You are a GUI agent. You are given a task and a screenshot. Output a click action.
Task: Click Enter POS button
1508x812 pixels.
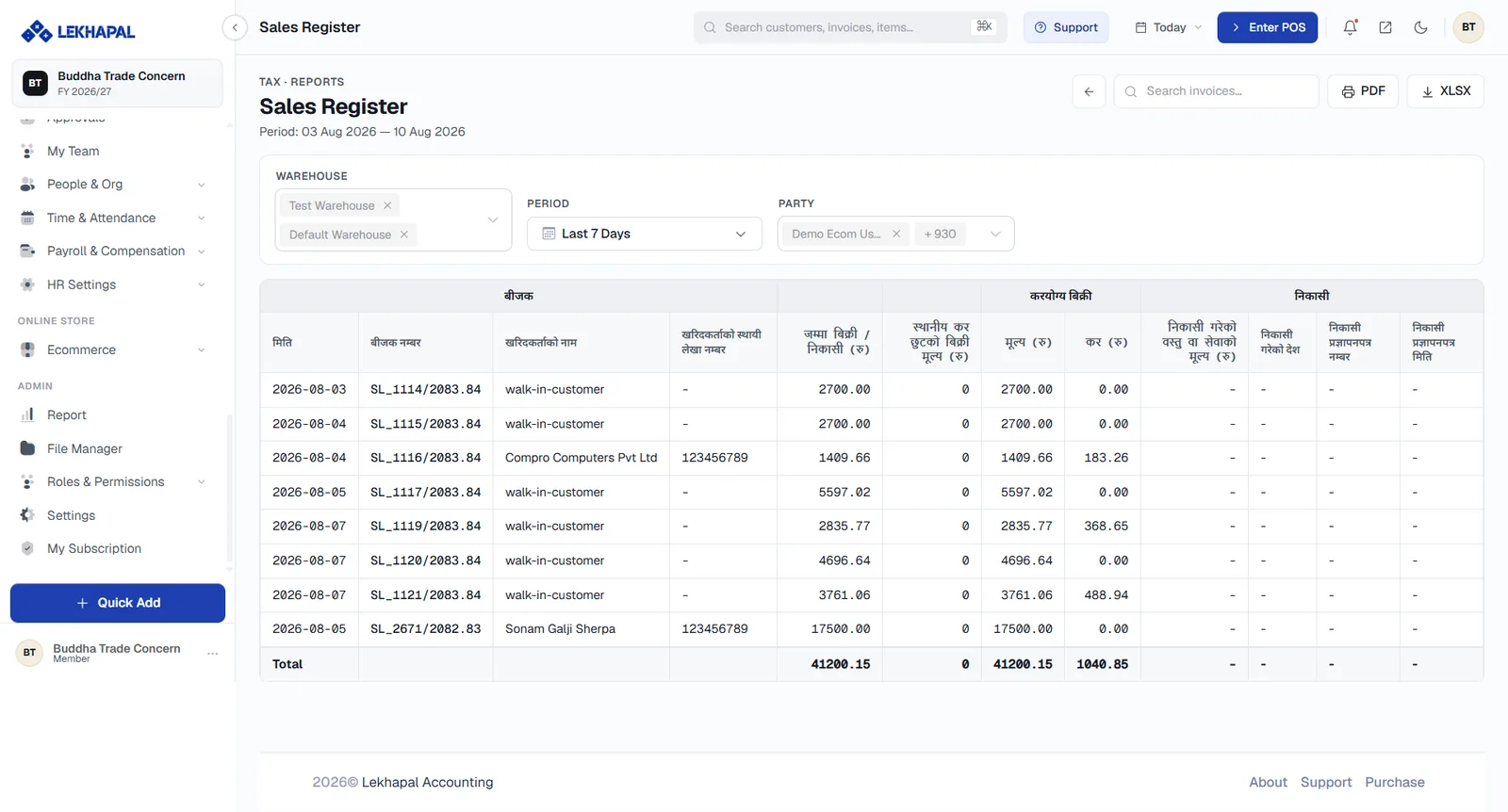pyautogui.click(x=1268, y=27)
